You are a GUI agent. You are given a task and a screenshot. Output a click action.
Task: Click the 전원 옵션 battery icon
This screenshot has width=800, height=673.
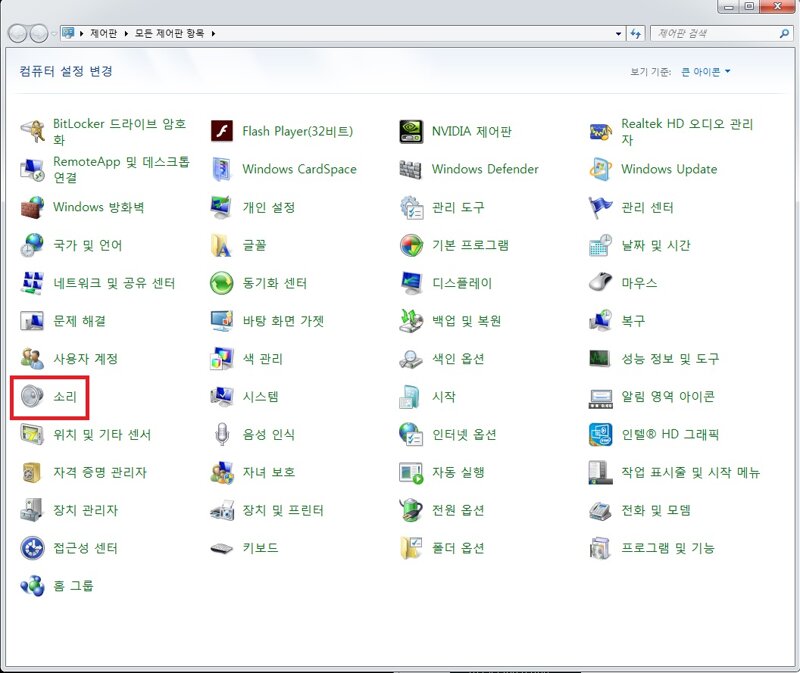411,510
